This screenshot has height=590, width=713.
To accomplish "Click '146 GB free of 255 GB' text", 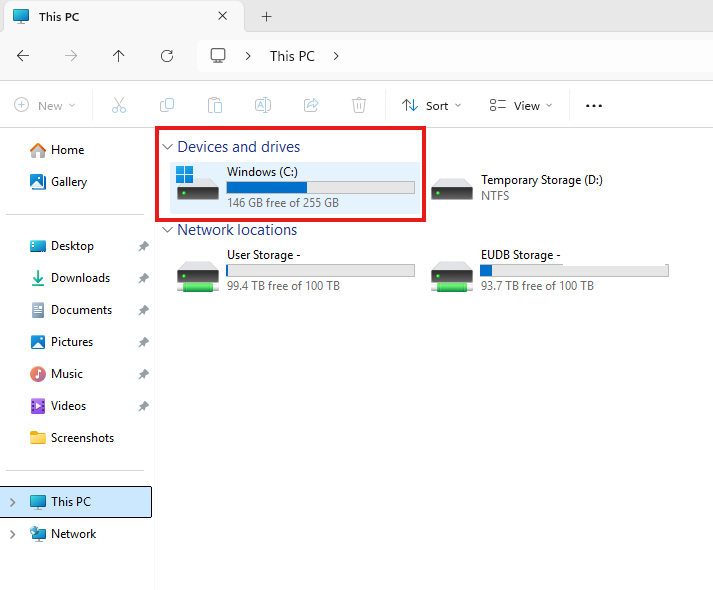I will pos(283,203).
